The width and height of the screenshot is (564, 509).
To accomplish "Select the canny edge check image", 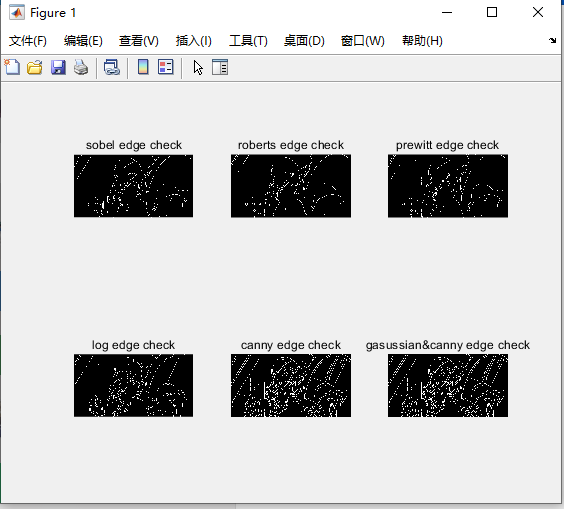I will (x=291, y=386).
